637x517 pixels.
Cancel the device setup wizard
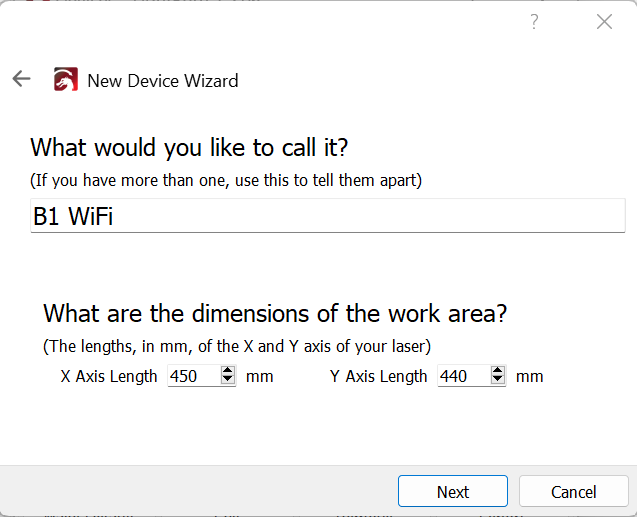(574, 491)
